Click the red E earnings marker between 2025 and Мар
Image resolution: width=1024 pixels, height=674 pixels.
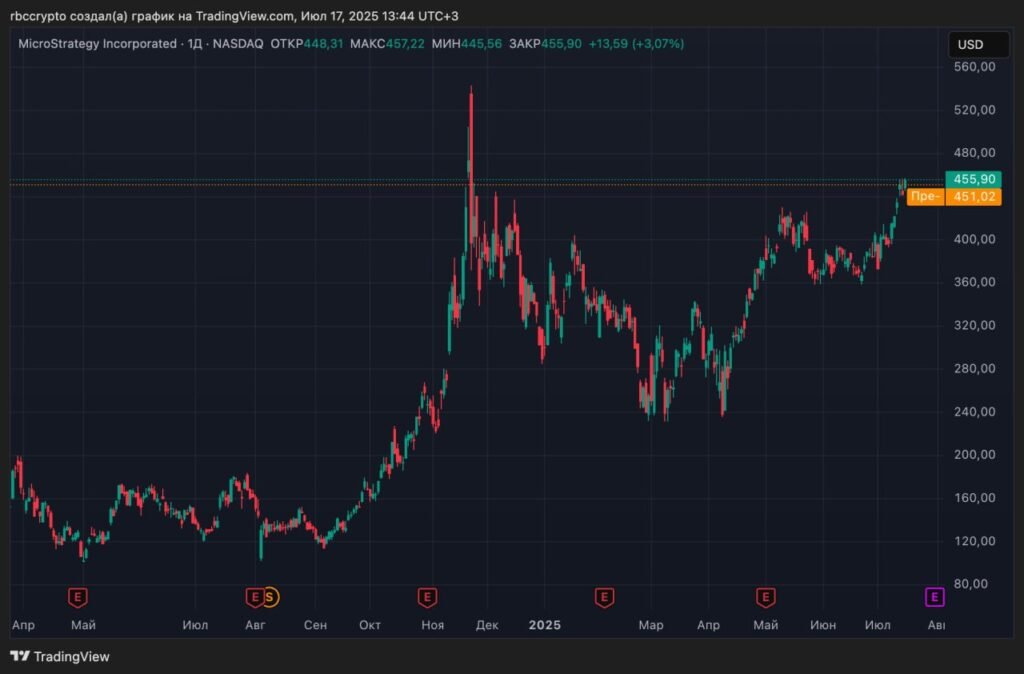click(604, 597)
